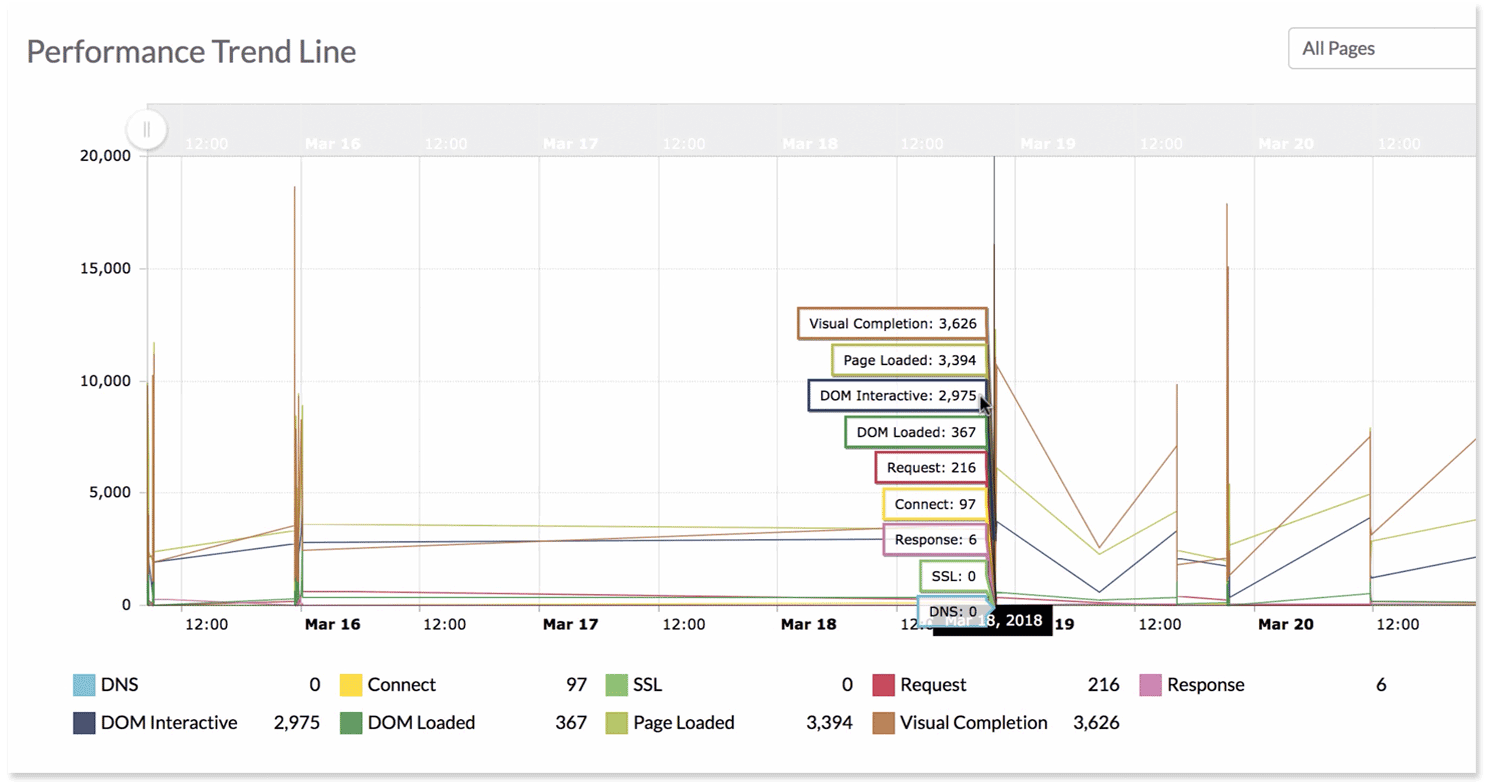1486x782 pixels.
Task: Click the Page Loaded: 3,394 tooltip badge
Action: 908,359
